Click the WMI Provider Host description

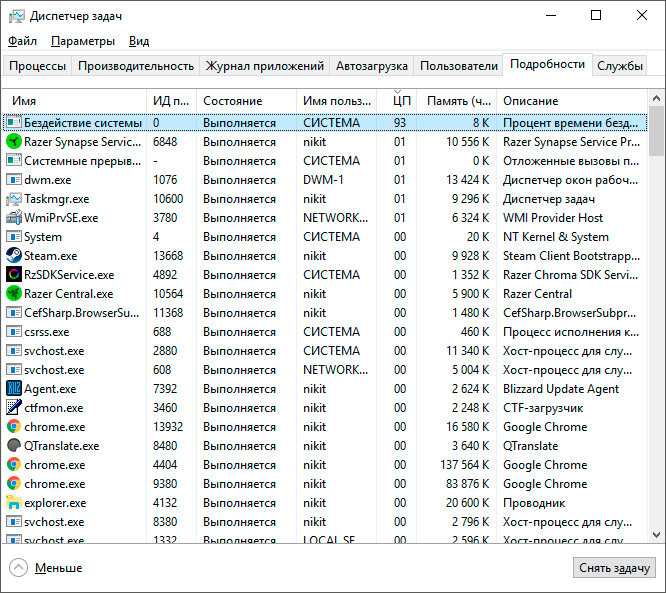[553, 218]
